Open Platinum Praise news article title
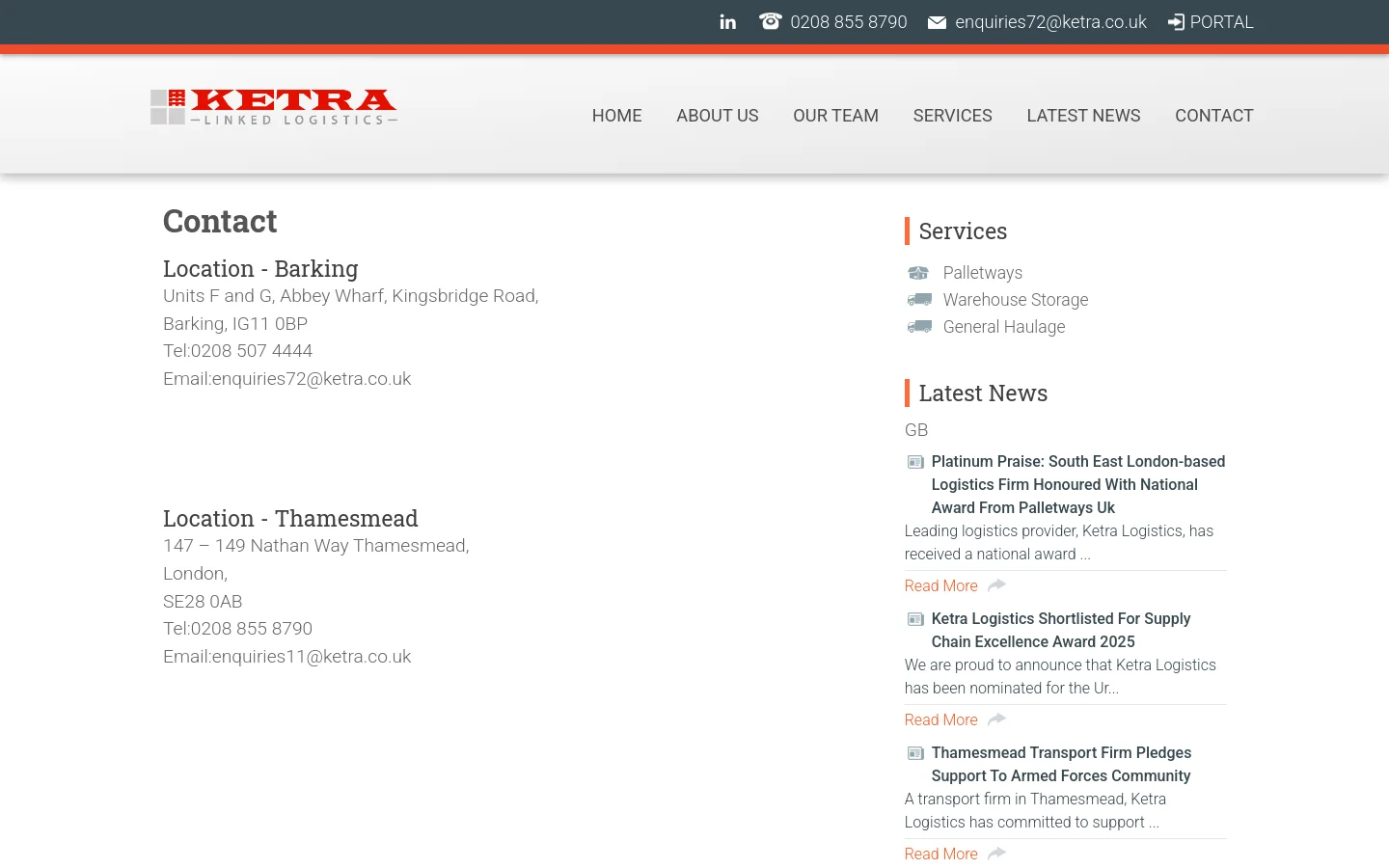This screenshot has width=1389, height=868. point(1078,484)
